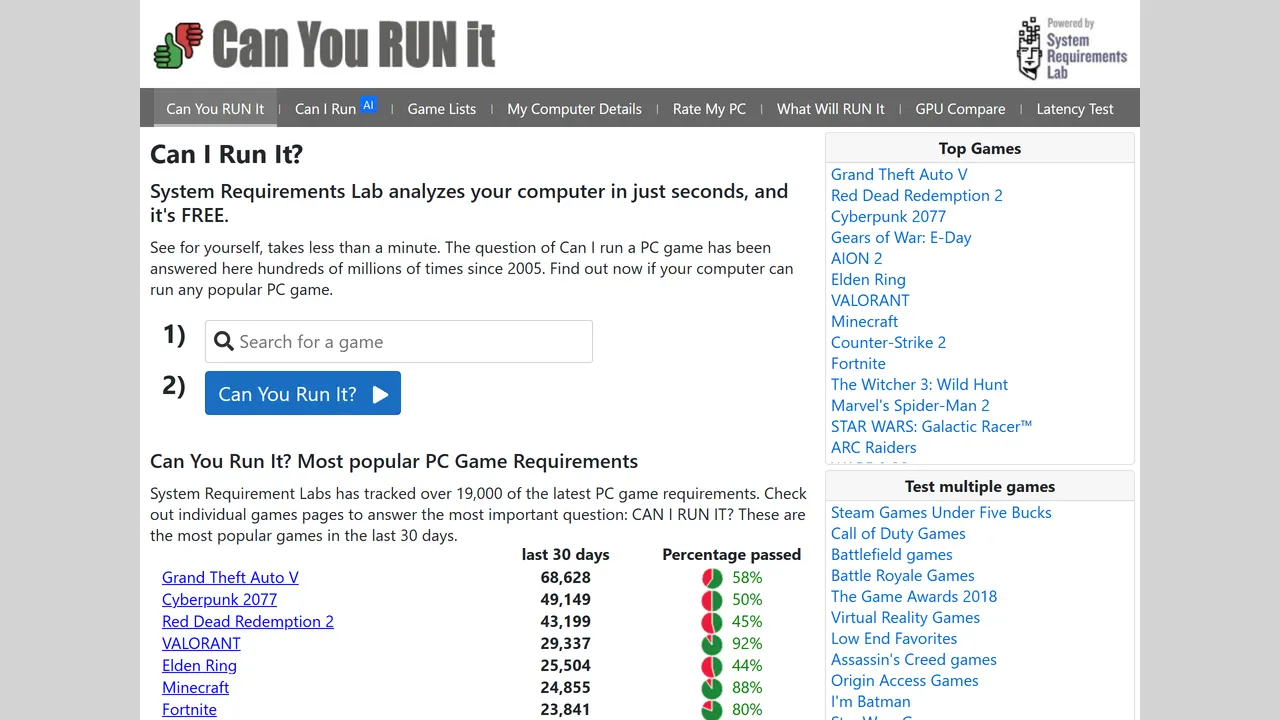The width and height of the screenshot is (1280, 720).
Task: Open I'm Batman list
Action: coord(871,701)
